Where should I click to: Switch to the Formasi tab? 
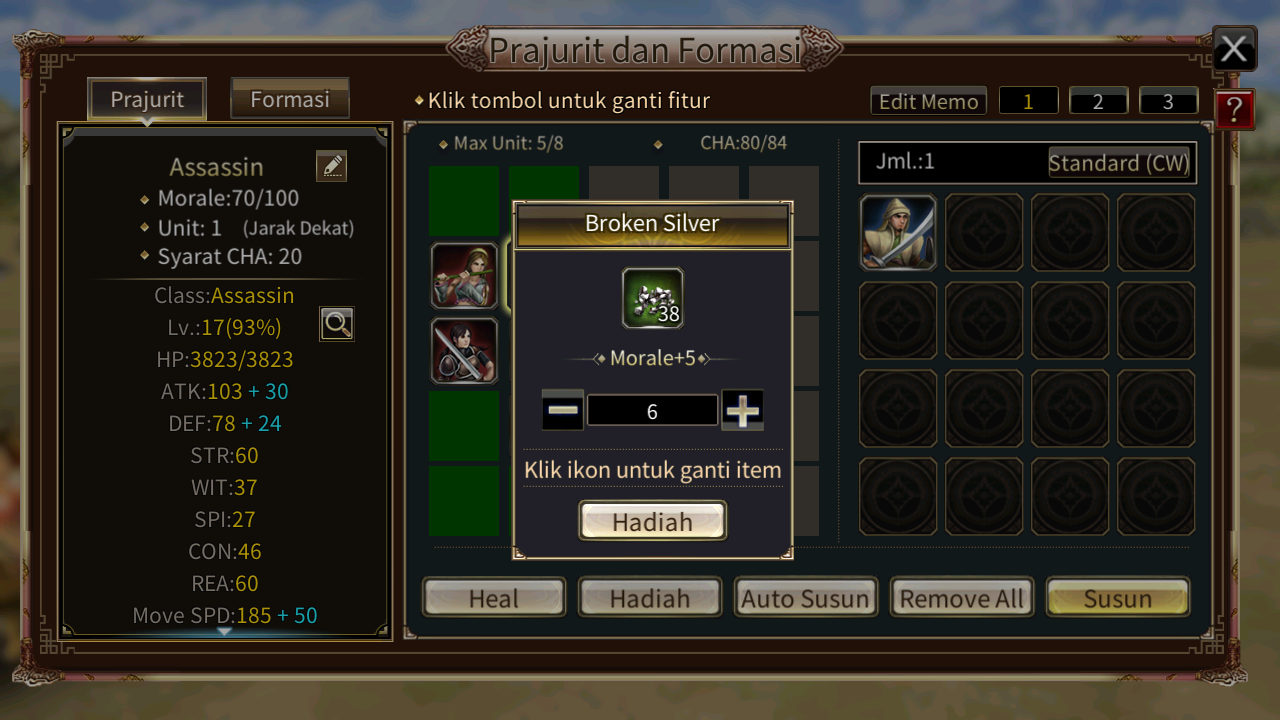click(x=290, y=99)
